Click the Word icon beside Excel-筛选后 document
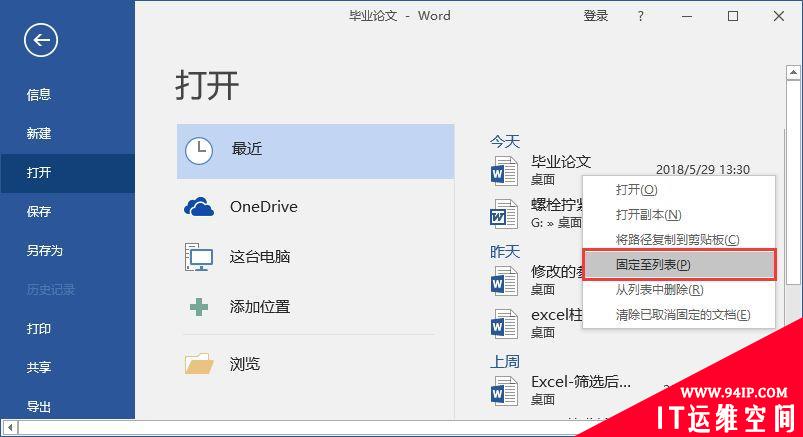 pyautogui.click(x=504, y=391)
